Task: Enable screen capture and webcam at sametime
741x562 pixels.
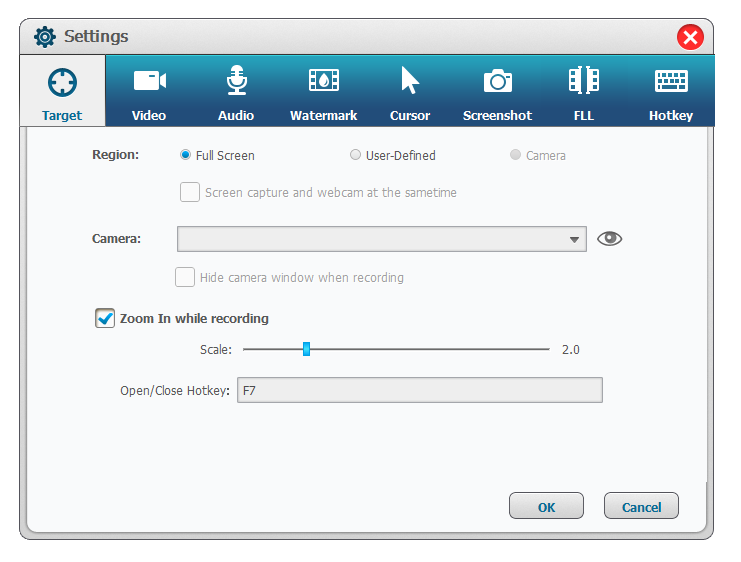Action: click(190, 192)
